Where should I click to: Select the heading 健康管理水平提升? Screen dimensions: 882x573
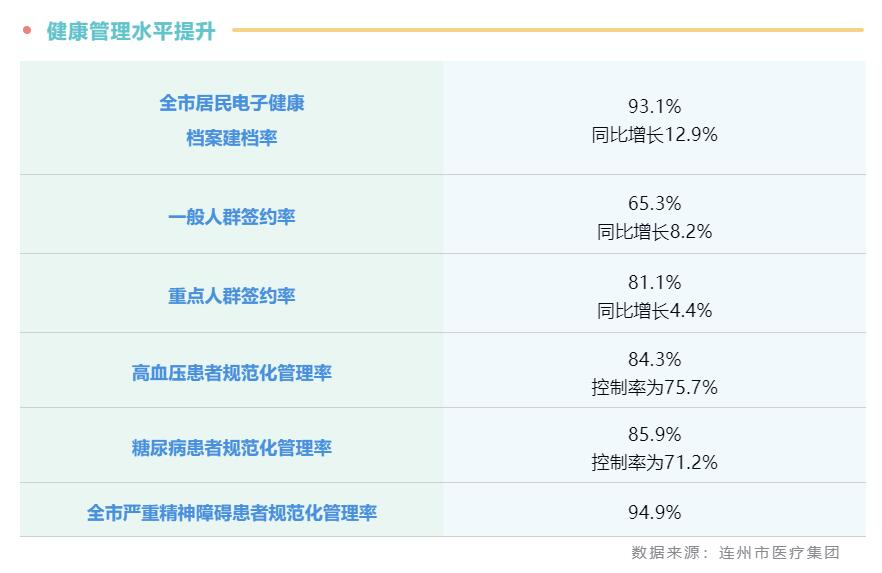point(131,31)
